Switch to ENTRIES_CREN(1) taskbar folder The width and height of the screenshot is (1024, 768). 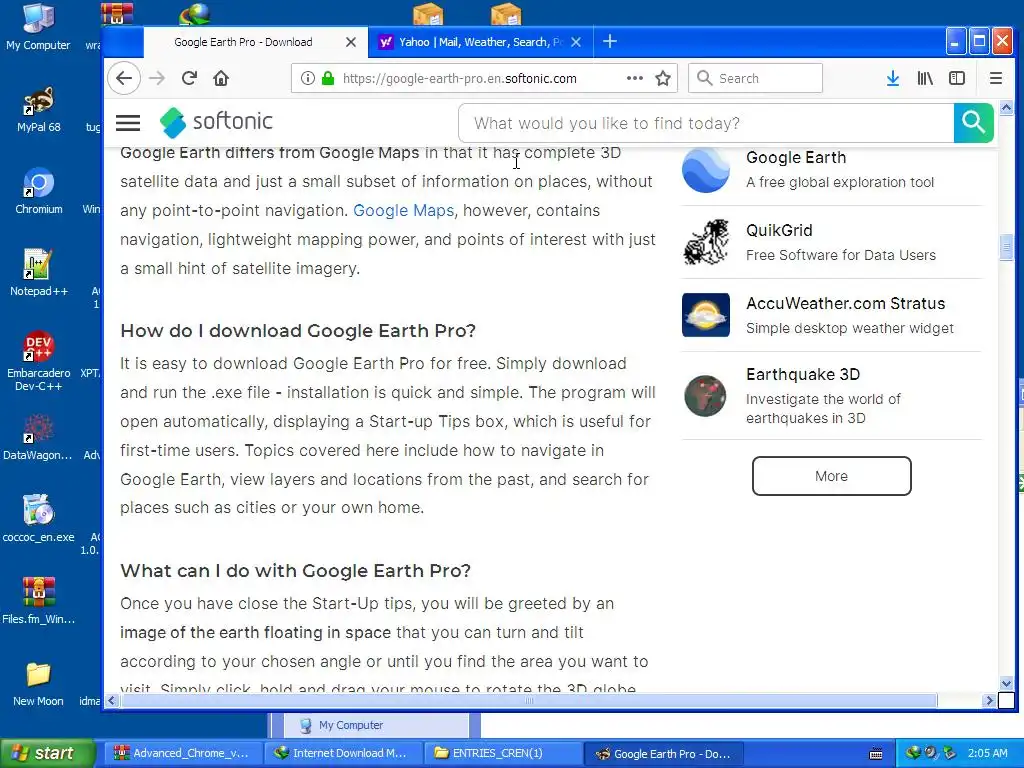click(x=502, y=754)
